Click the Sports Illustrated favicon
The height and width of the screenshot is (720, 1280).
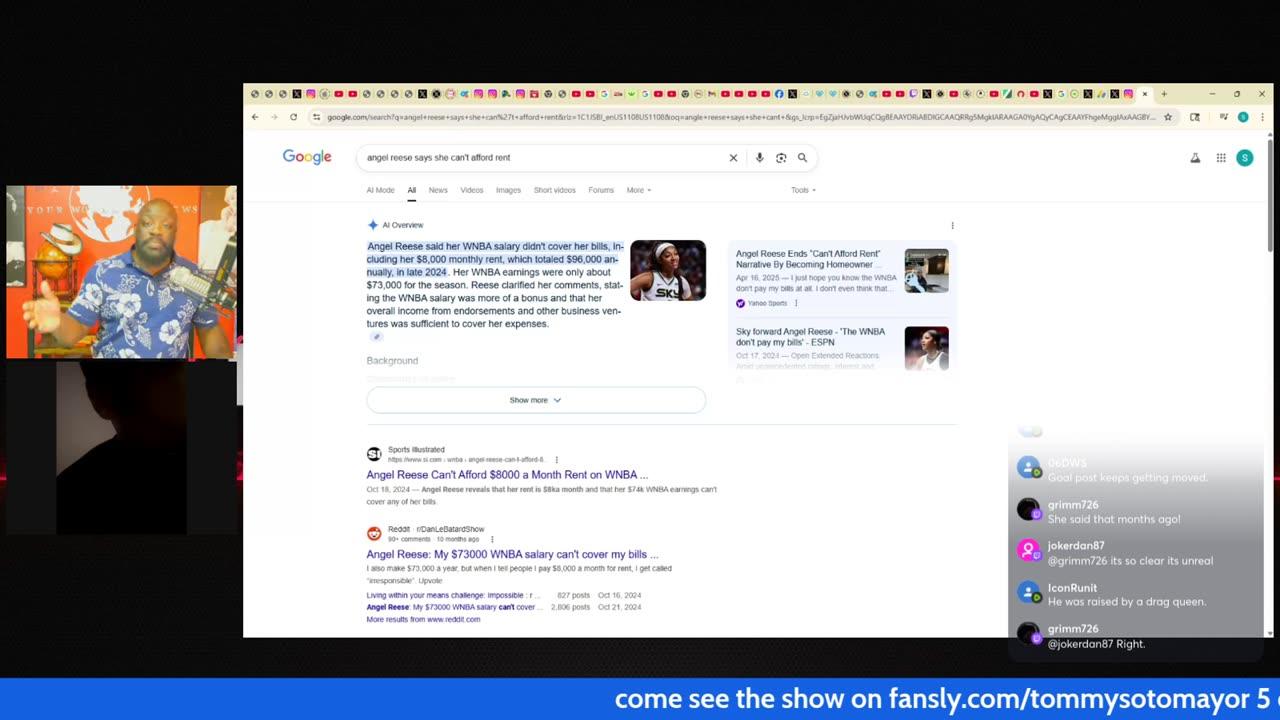374,454
